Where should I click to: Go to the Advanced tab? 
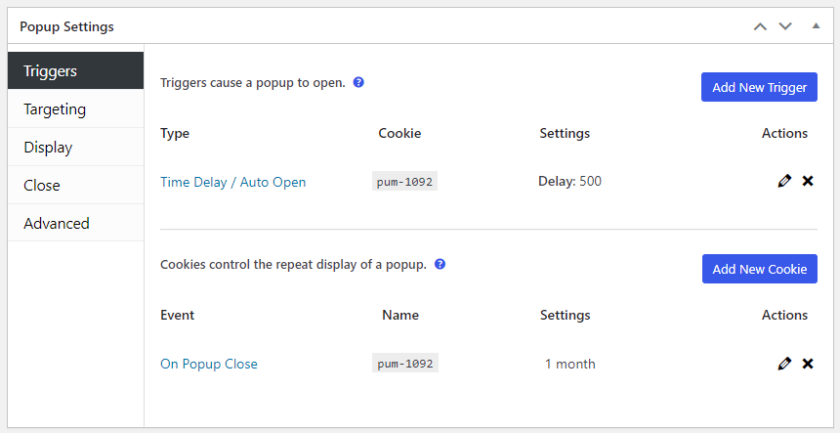76,223
